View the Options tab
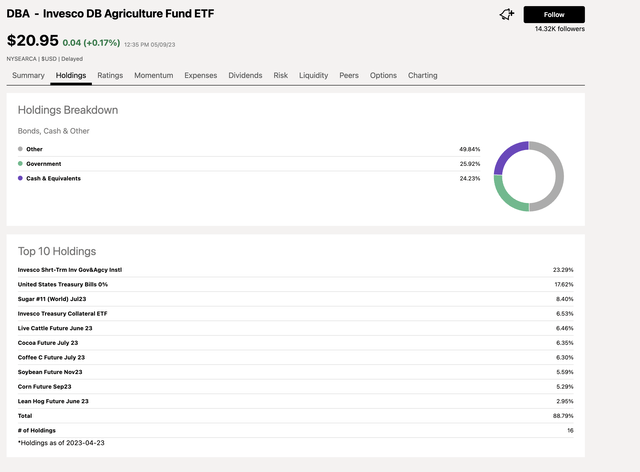640x472 pixels. 383,76
